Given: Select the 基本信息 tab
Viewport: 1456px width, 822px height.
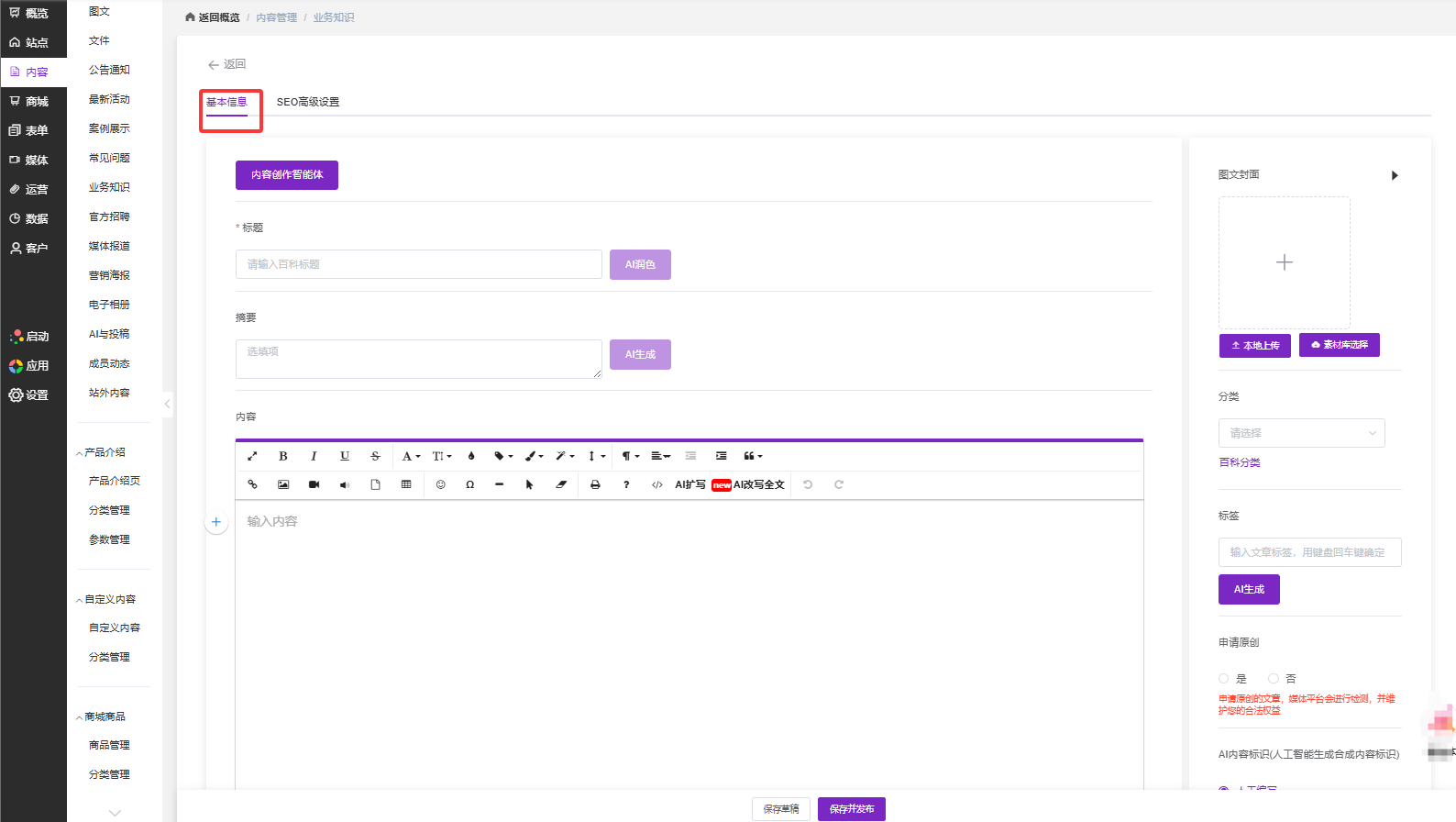Looking at the screenshot, I should 226,102.
